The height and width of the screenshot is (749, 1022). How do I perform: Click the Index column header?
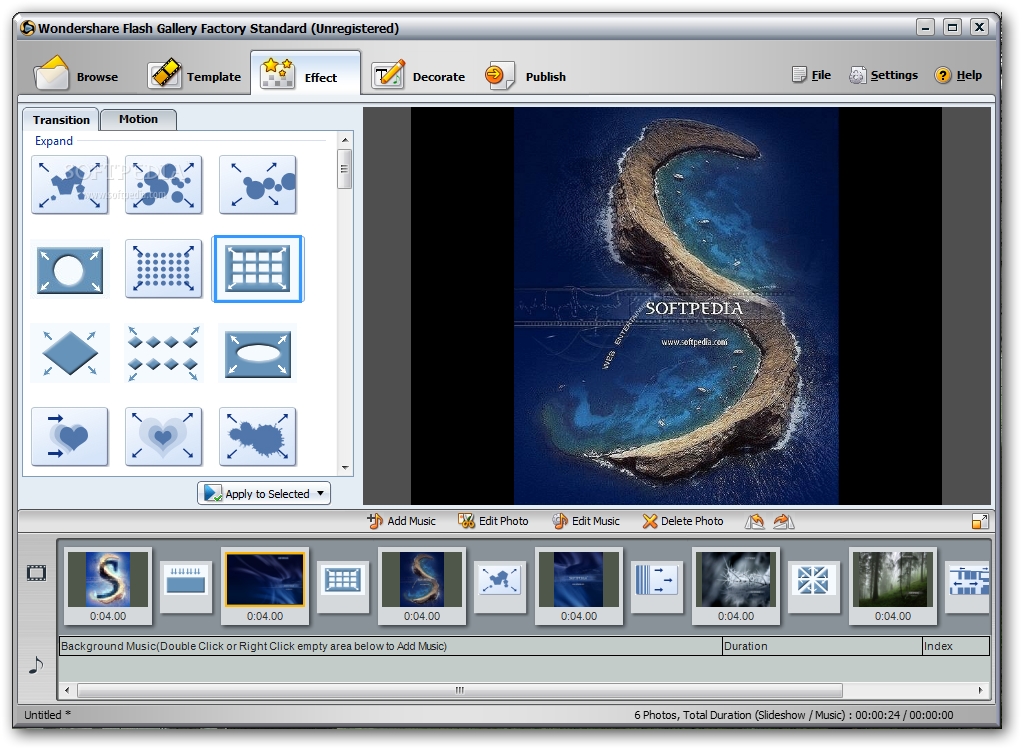pyautogui.click(x=956, y=646)
